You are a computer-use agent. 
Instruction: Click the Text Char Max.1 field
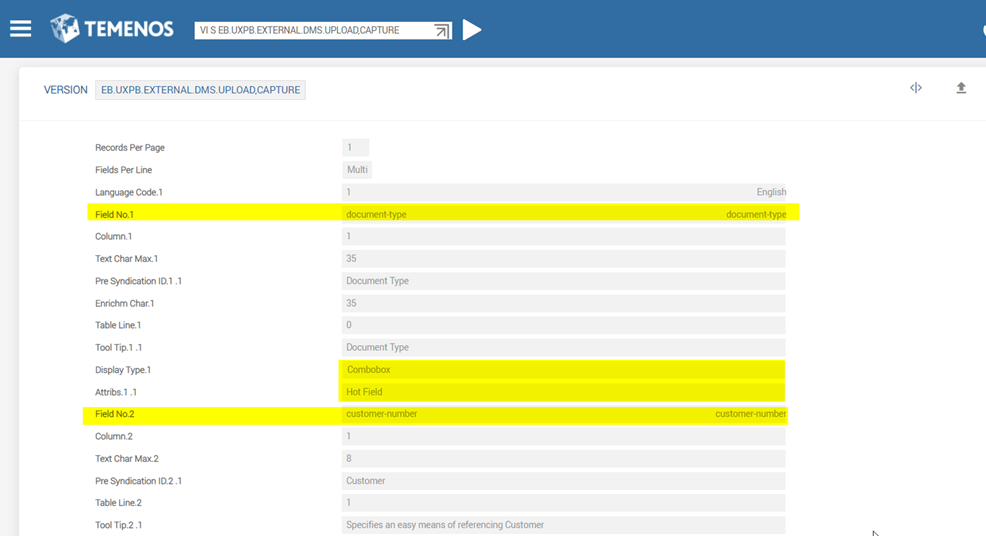(562, 259)
